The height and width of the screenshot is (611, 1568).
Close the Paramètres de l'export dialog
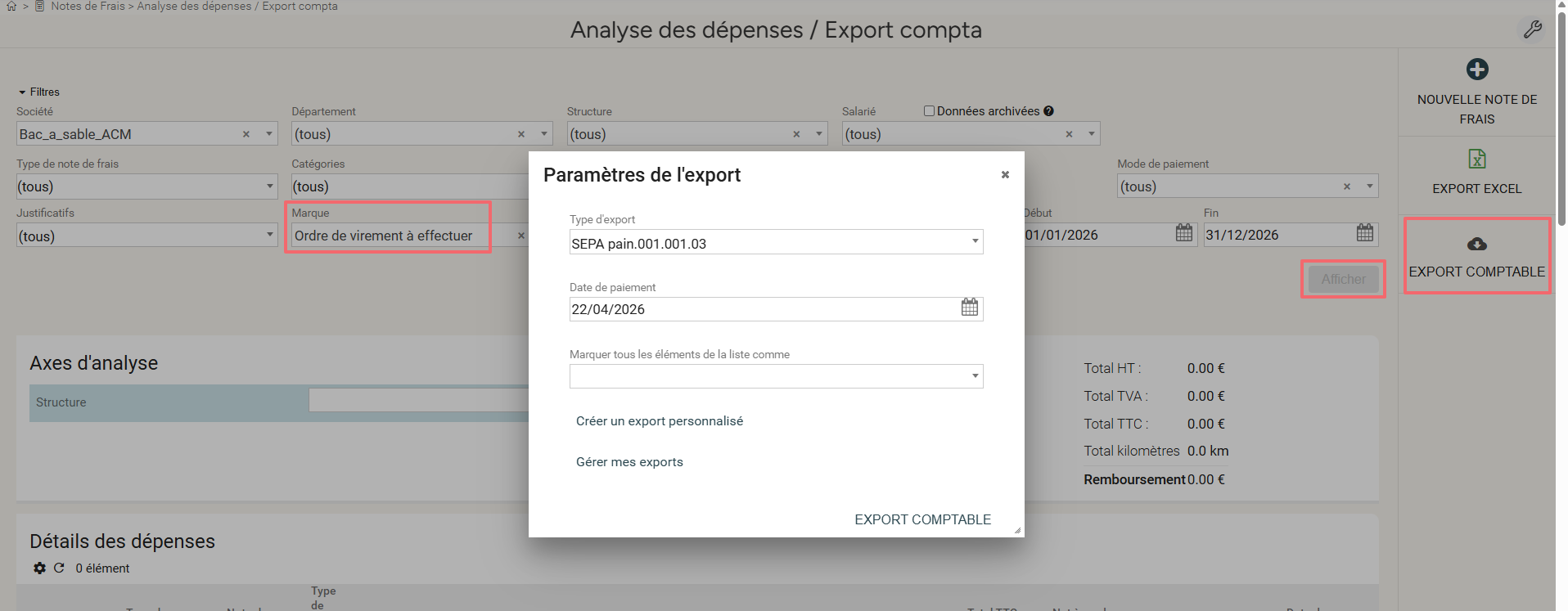coord(1005,174)
